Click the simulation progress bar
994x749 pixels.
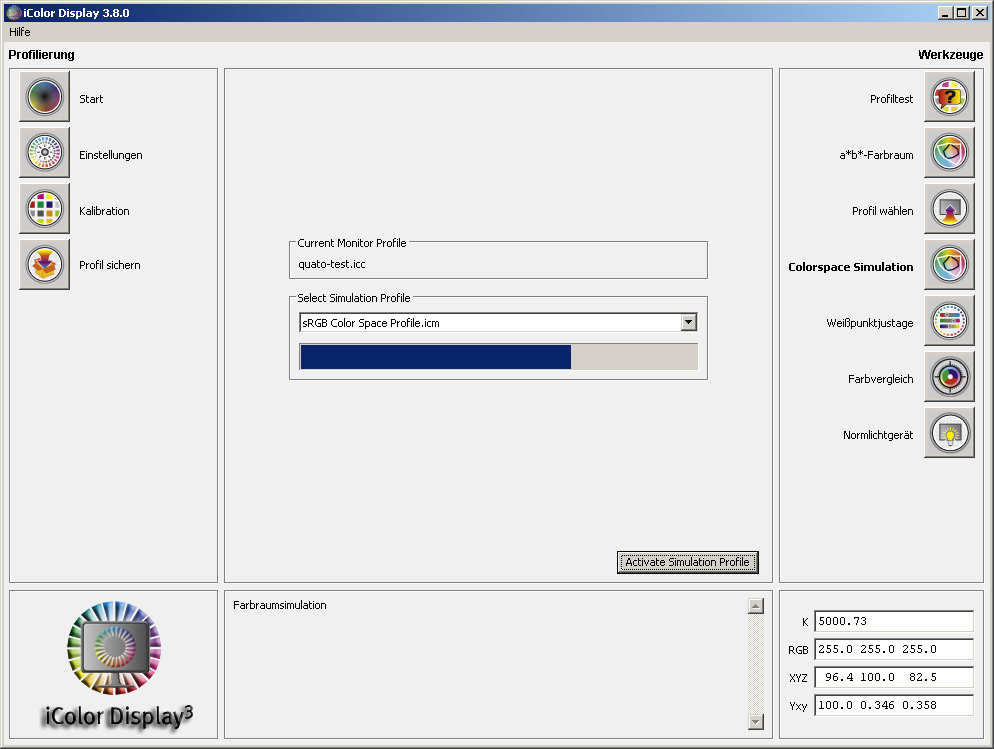[498, 356]
